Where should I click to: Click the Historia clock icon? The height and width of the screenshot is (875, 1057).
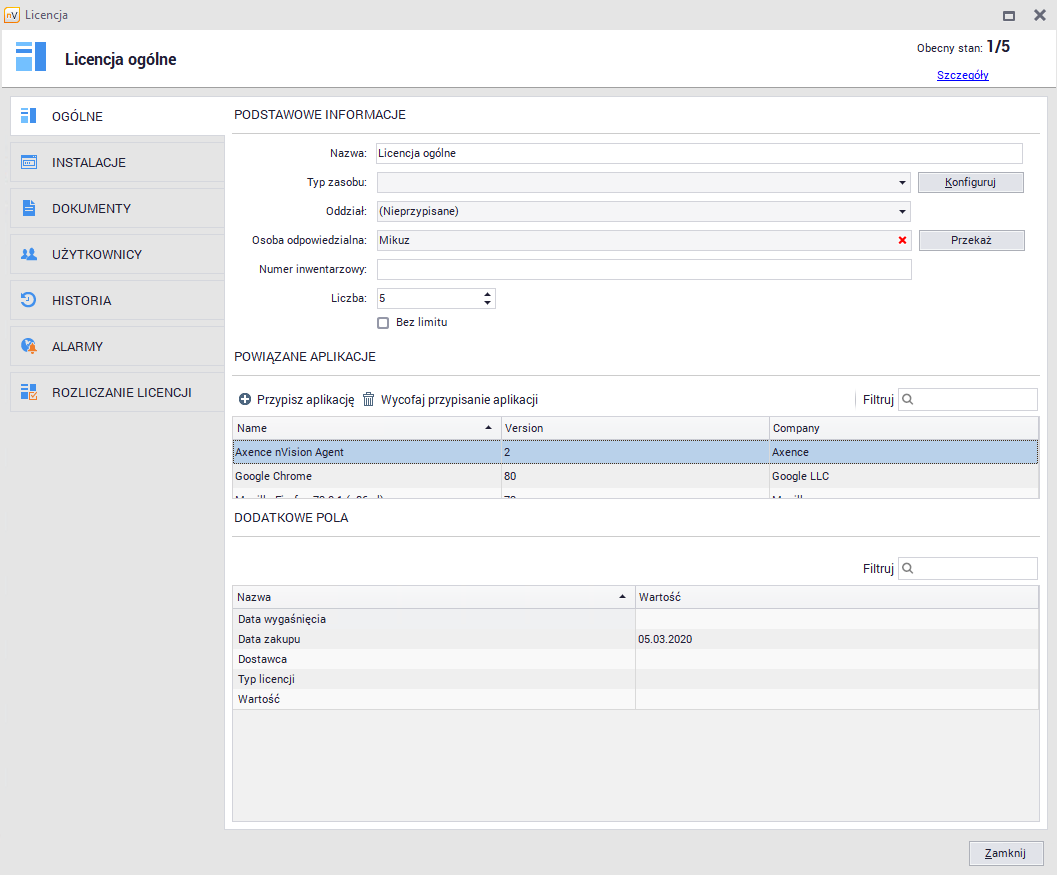(29, 300)
